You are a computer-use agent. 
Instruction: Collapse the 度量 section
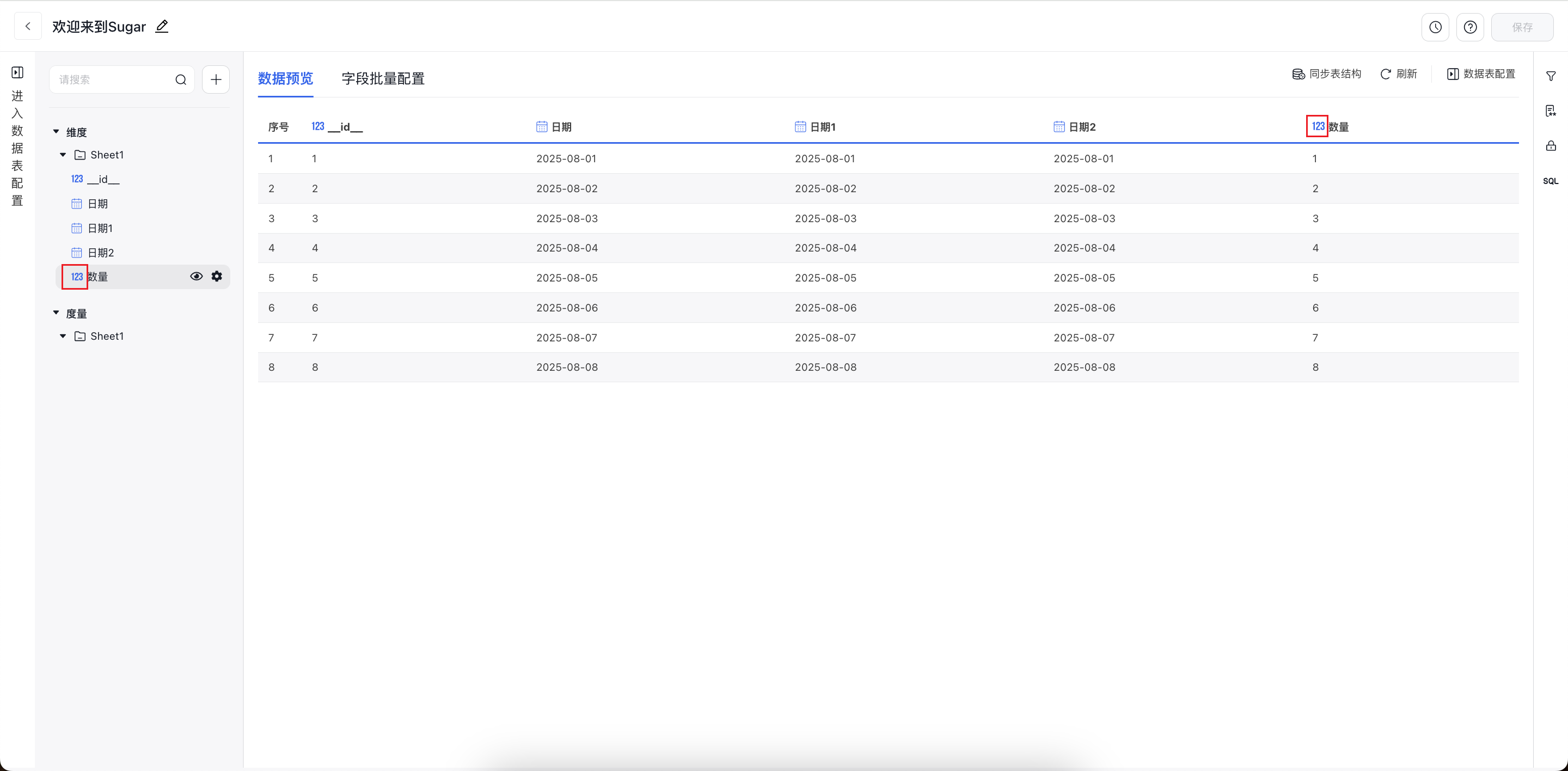56,313
